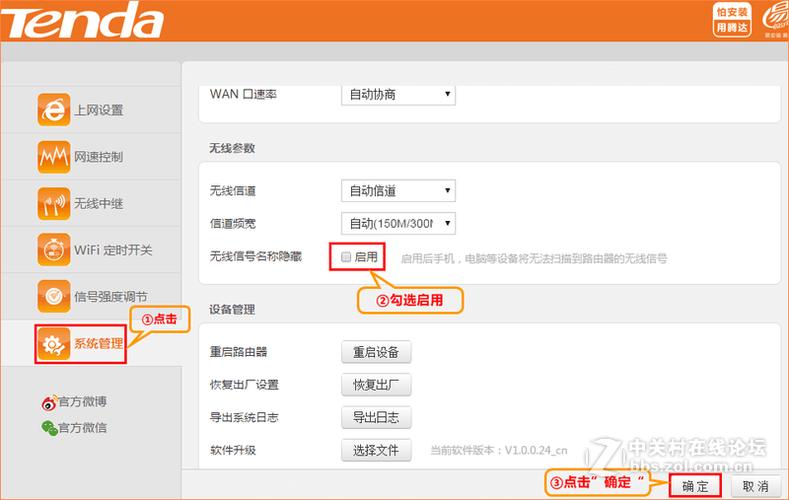This screenshot has height=500, width=789.
Task: Click the 无线信号名称隐藏 label
Action: point(256,257)
